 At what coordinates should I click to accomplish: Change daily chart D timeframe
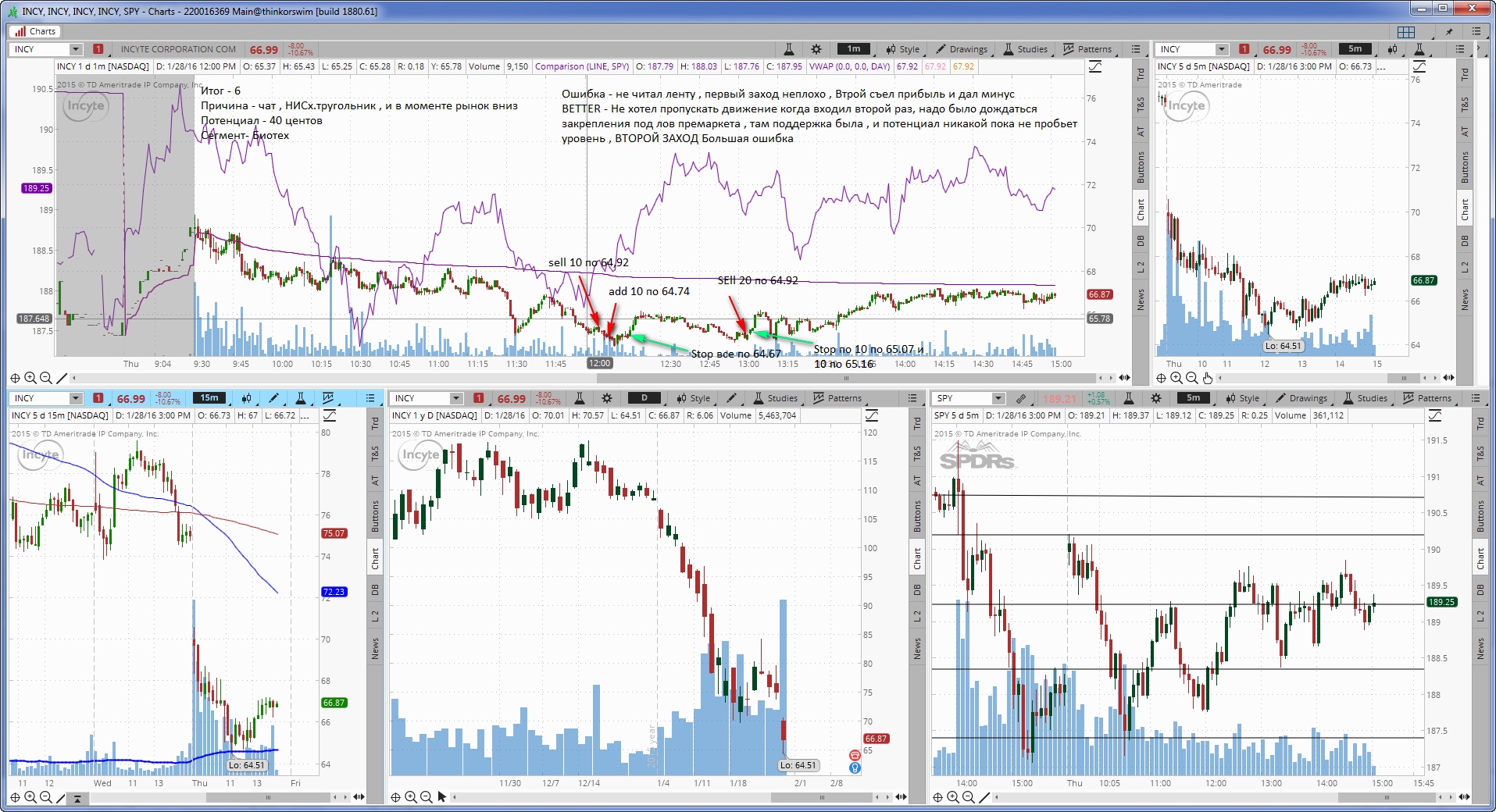[644, 398]
